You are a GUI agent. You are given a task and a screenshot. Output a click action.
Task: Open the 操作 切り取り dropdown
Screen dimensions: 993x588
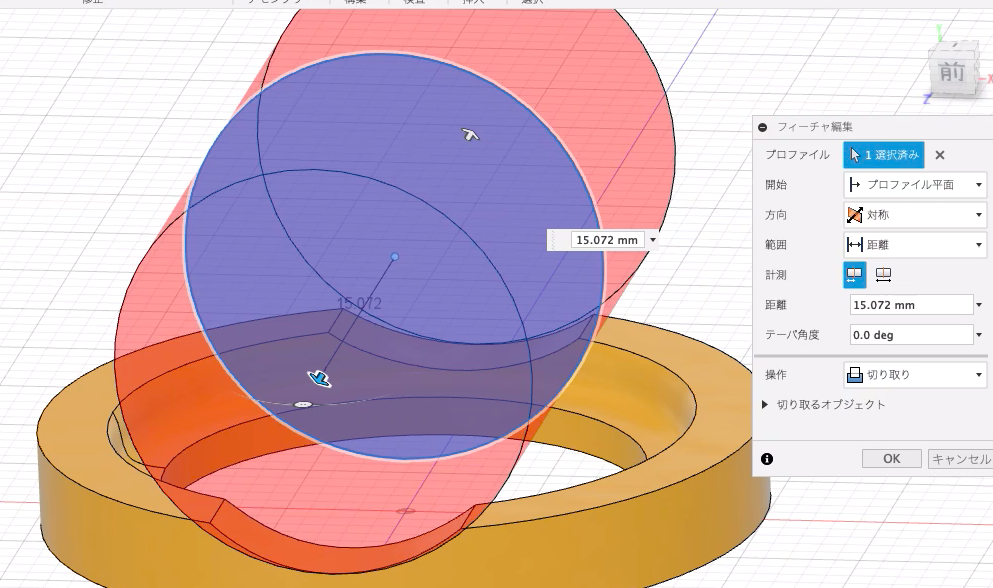tap(916, 374)
